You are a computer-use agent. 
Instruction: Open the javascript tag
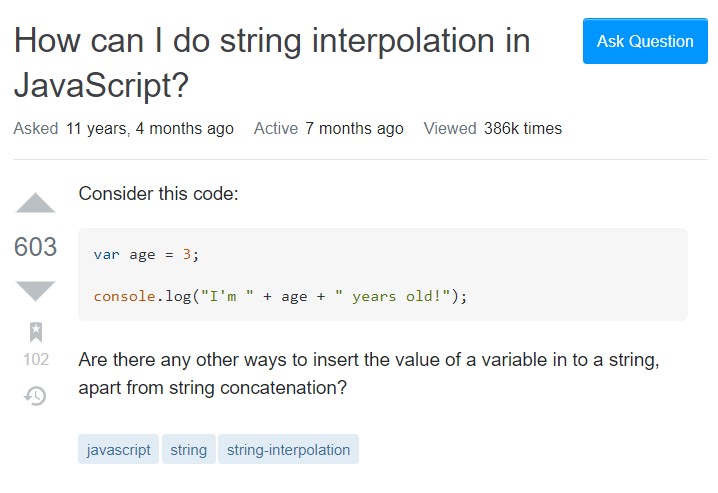click(x=118, y=450)
